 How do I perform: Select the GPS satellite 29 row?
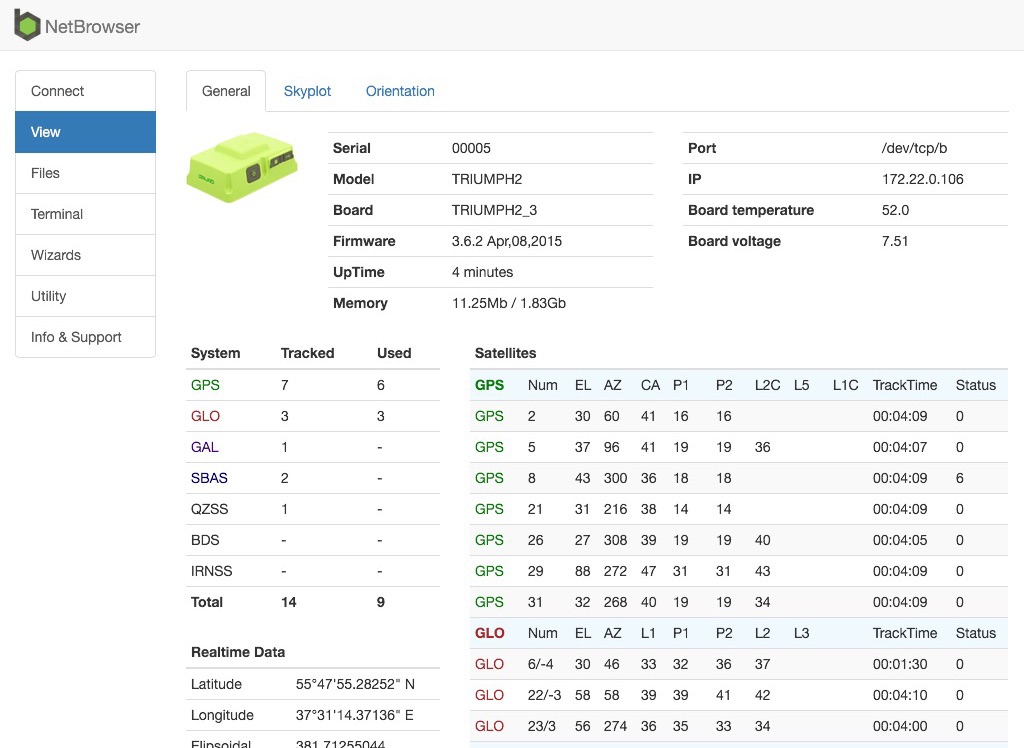coord(739,571)
